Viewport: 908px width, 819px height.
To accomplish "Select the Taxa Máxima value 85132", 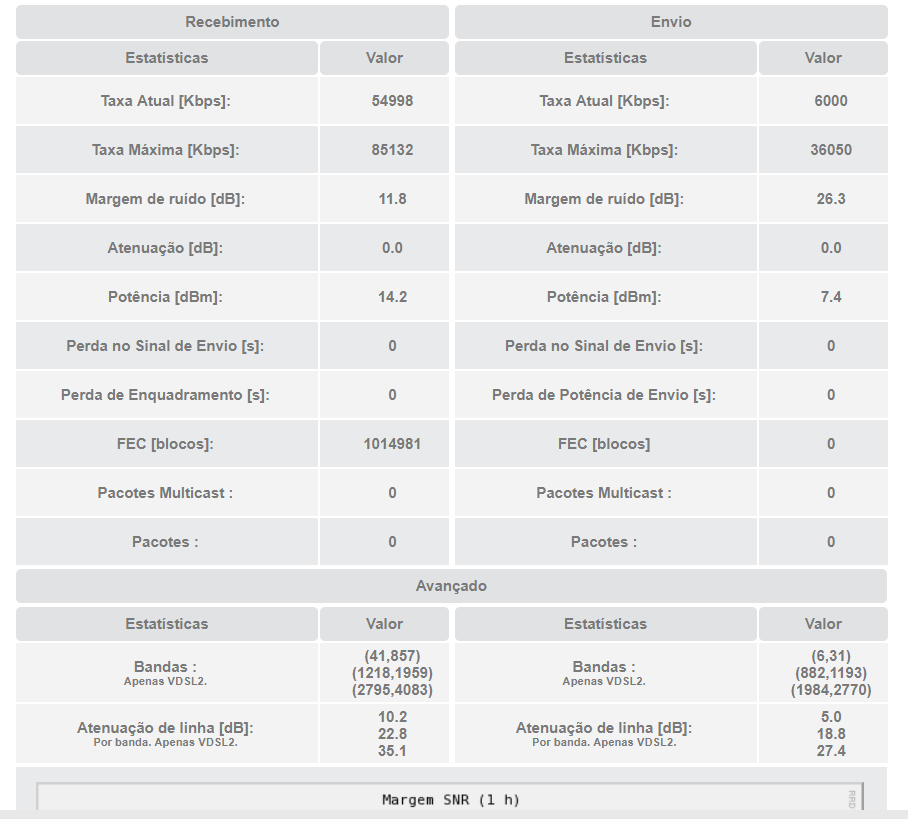I will click(392, 150).
